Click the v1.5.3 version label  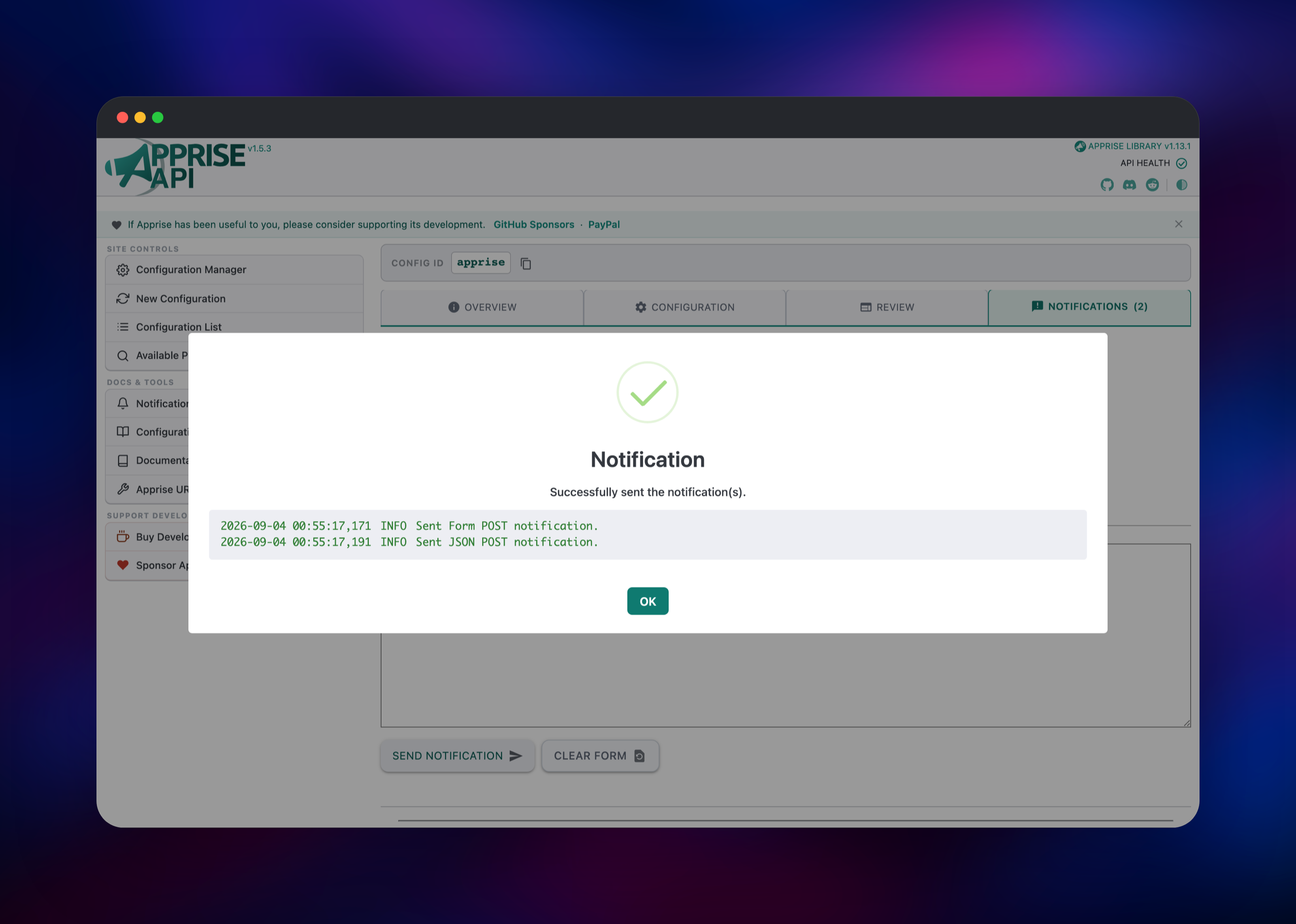[259, 149]
